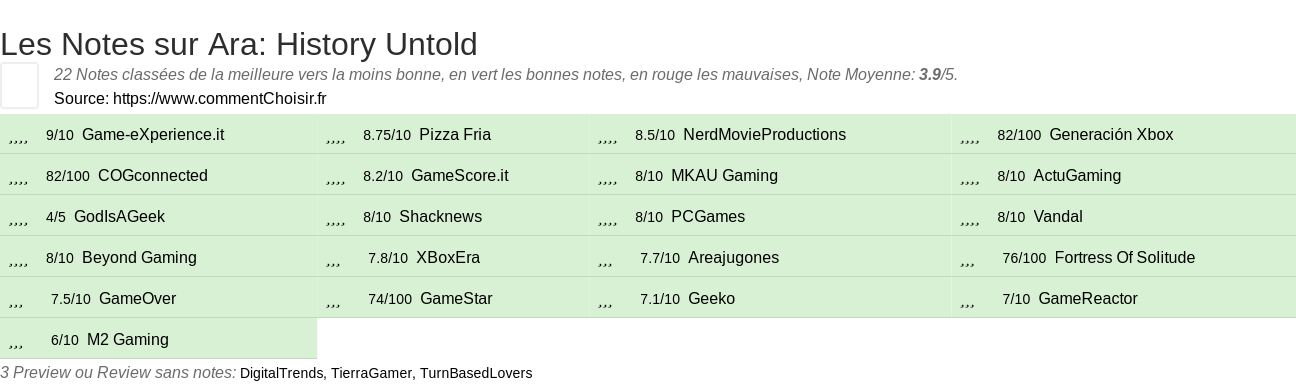Open the GodIsAGeek review
Viewport: 1296px width, 384px height.
(119, 217)
